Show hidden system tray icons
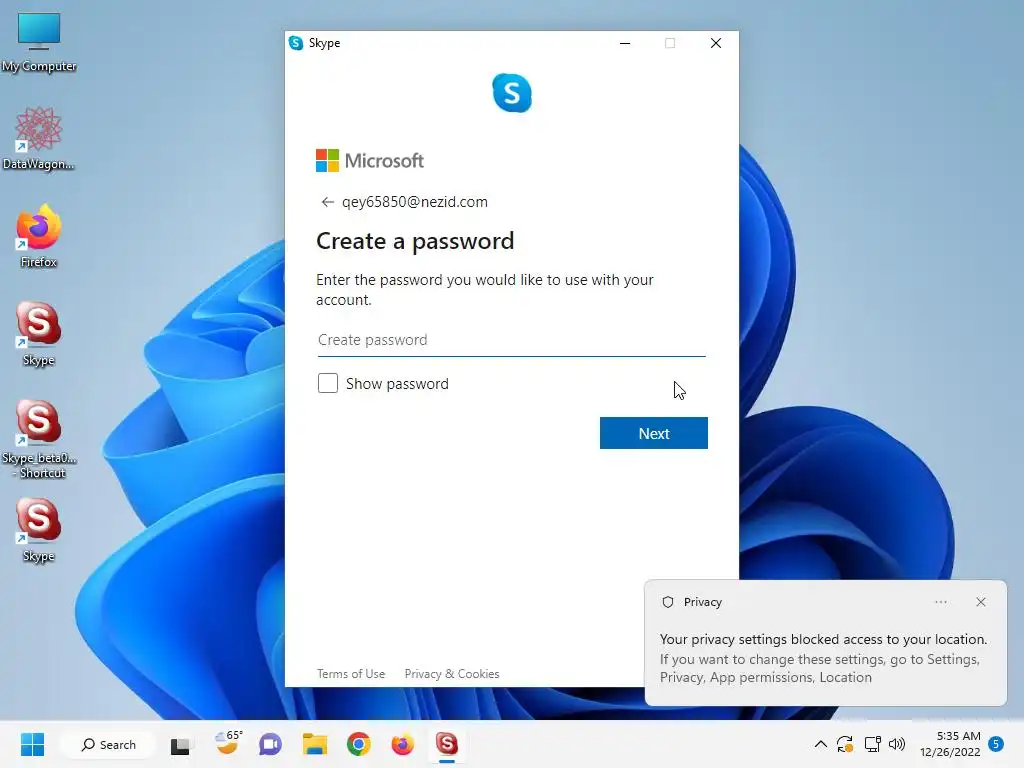This screenshot has height=768, width=1024. [821, 744]
